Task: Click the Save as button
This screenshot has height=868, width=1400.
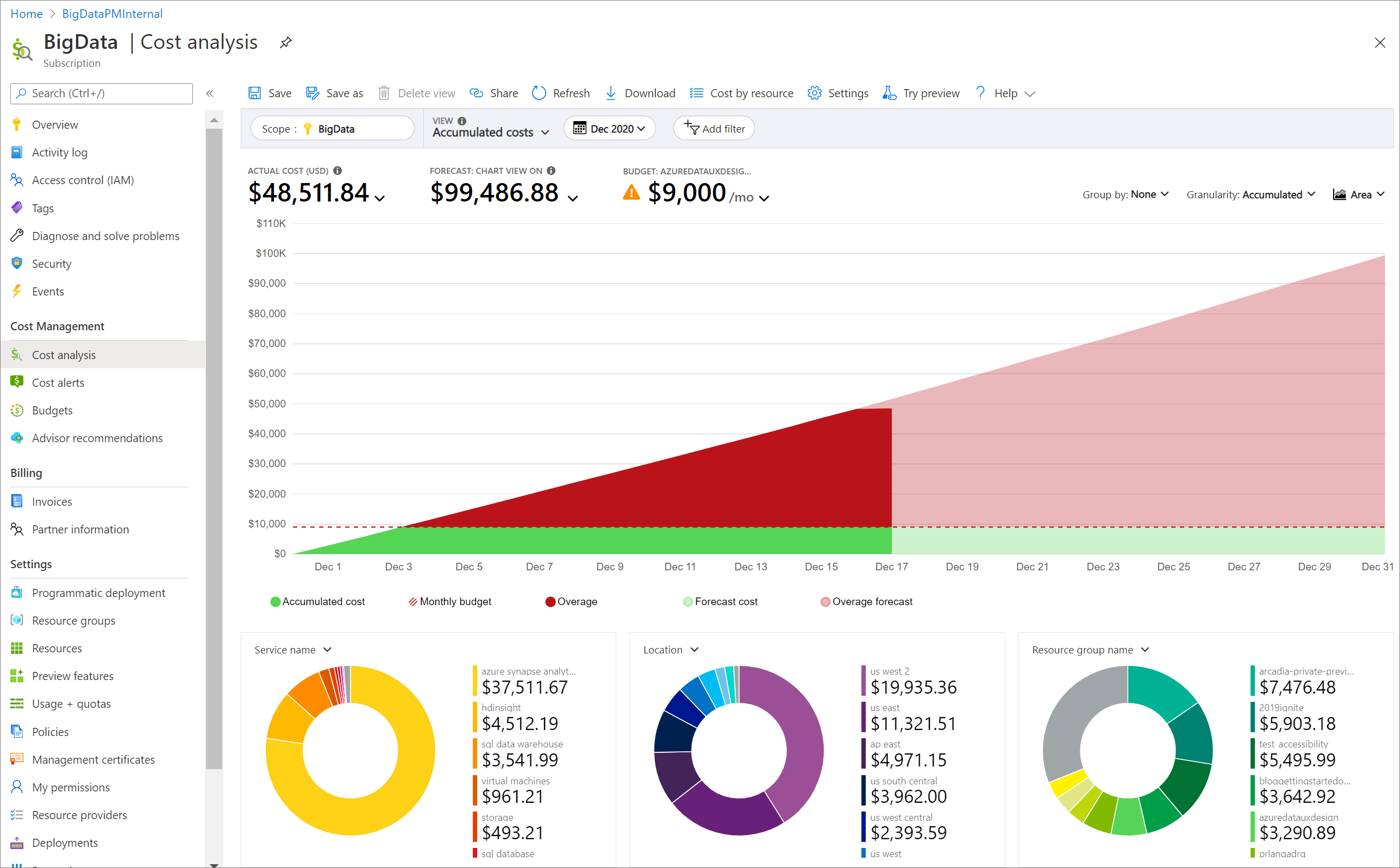Action: tap(335, 93)
